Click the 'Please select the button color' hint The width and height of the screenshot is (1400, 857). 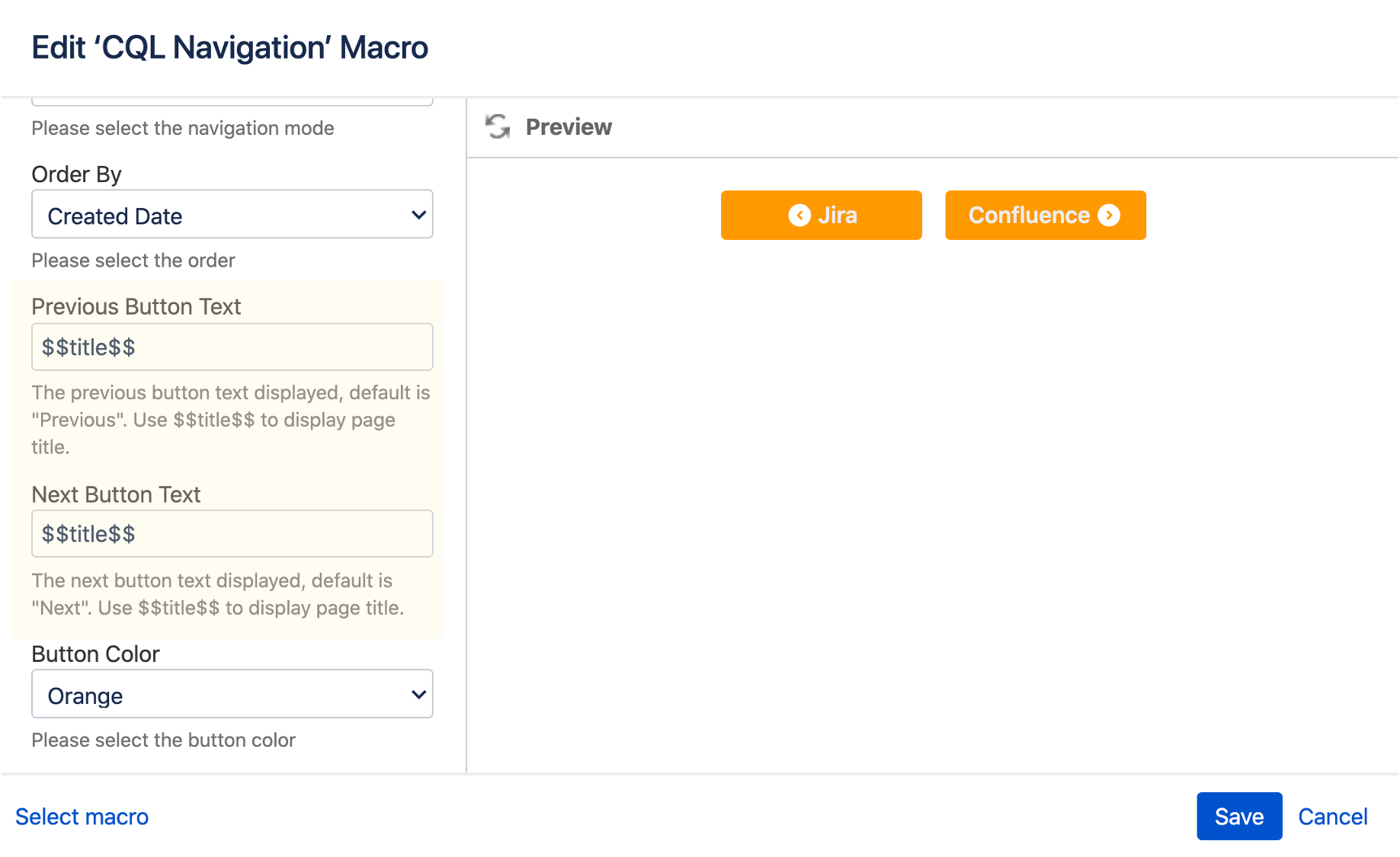click(x=163, y=740)
